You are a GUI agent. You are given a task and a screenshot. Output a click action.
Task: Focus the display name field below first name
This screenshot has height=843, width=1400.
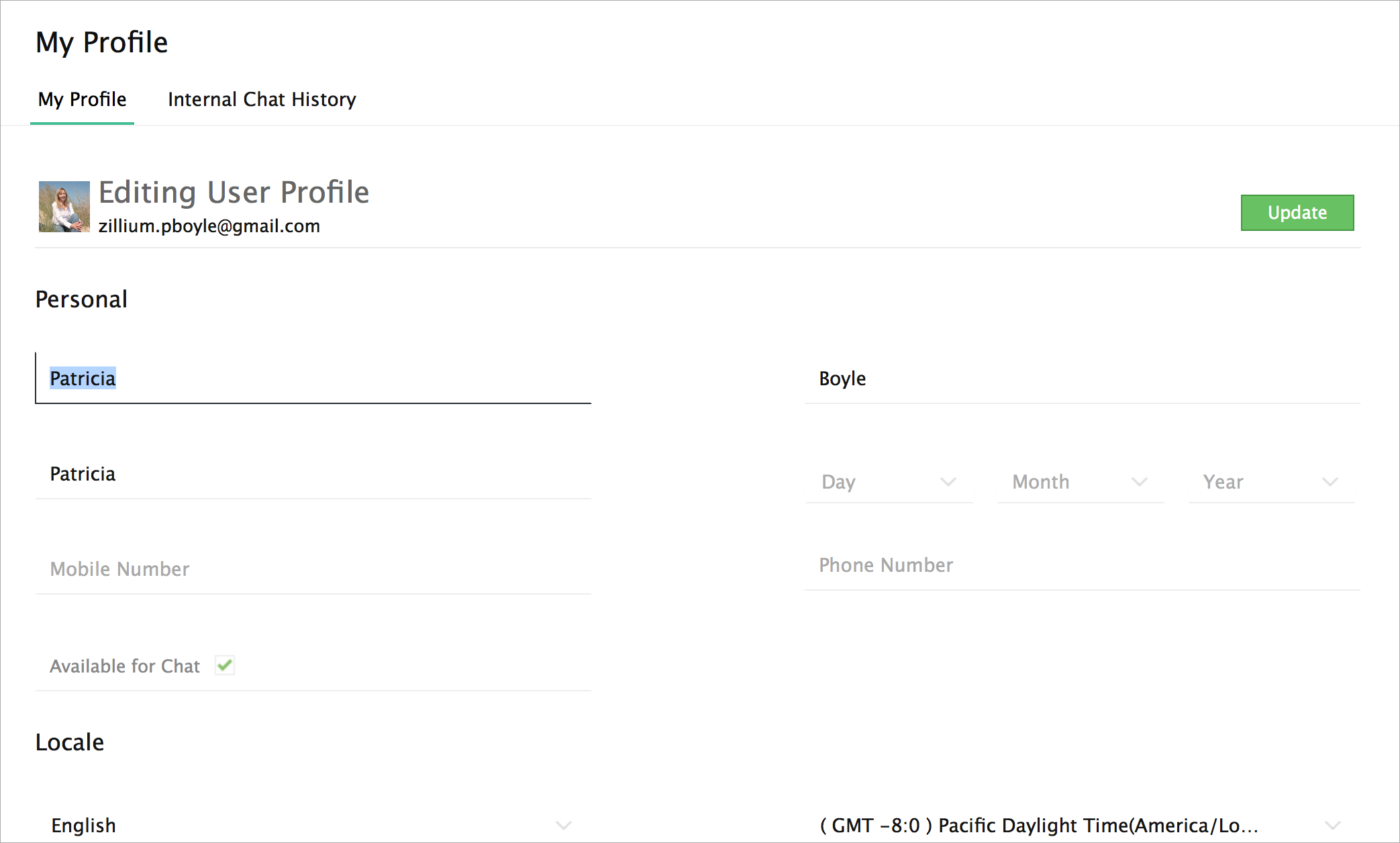coord(313,474)
